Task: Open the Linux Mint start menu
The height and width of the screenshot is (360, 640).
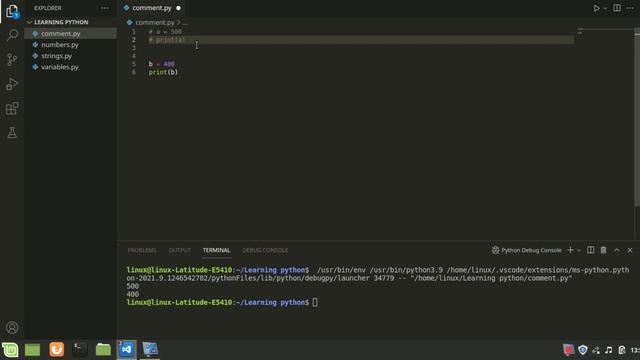Action: (x=10, y=350)
